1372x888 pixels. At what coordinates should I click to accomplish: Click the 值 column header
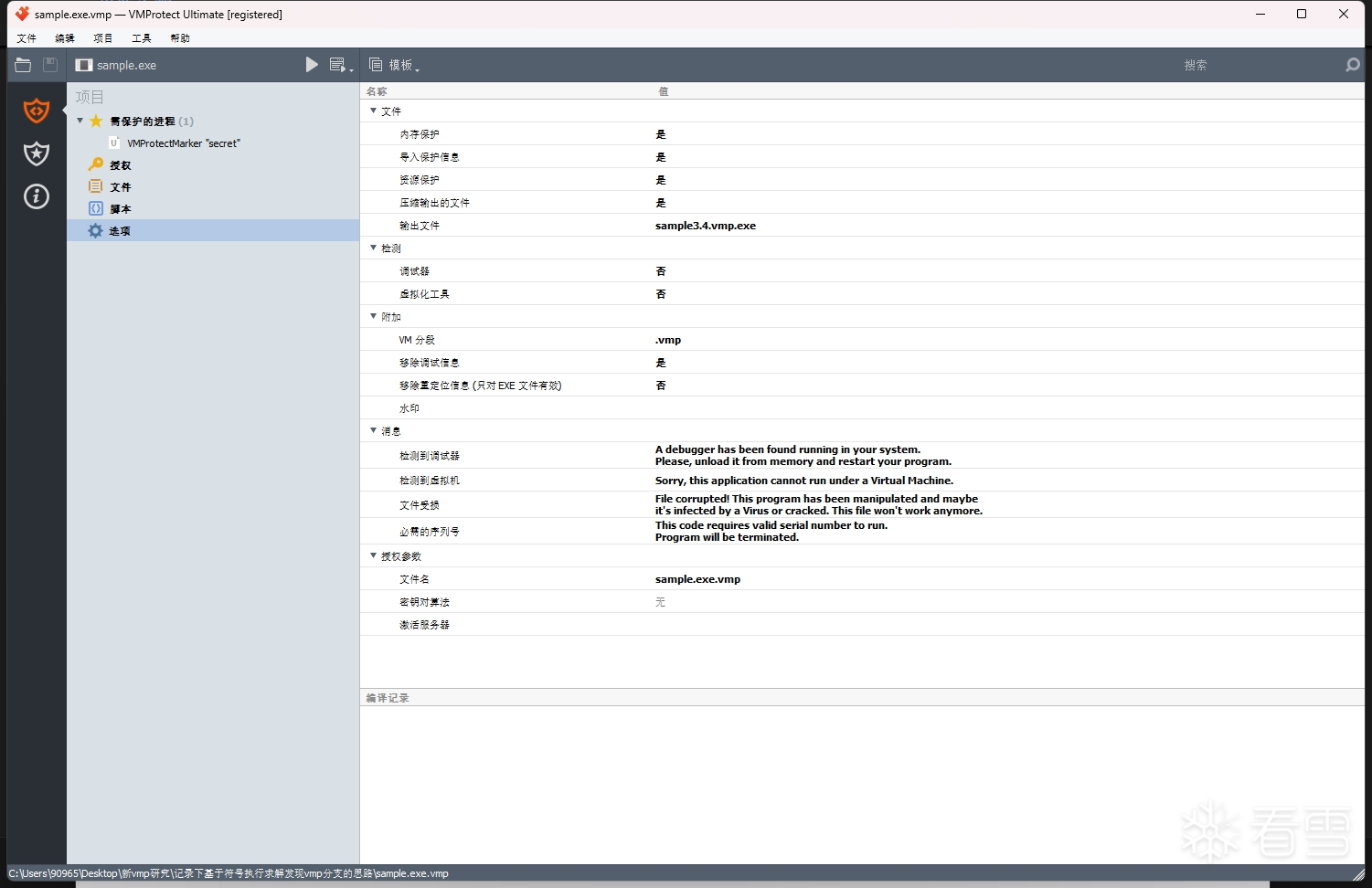664,91
